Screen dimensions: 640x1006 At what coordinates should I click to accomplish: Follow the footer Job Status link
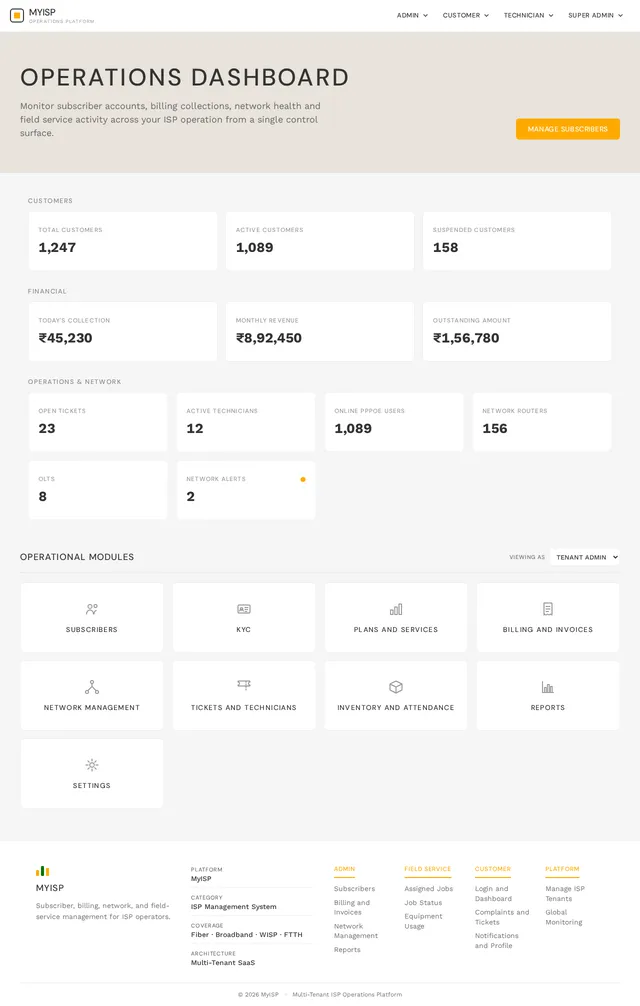423,903
